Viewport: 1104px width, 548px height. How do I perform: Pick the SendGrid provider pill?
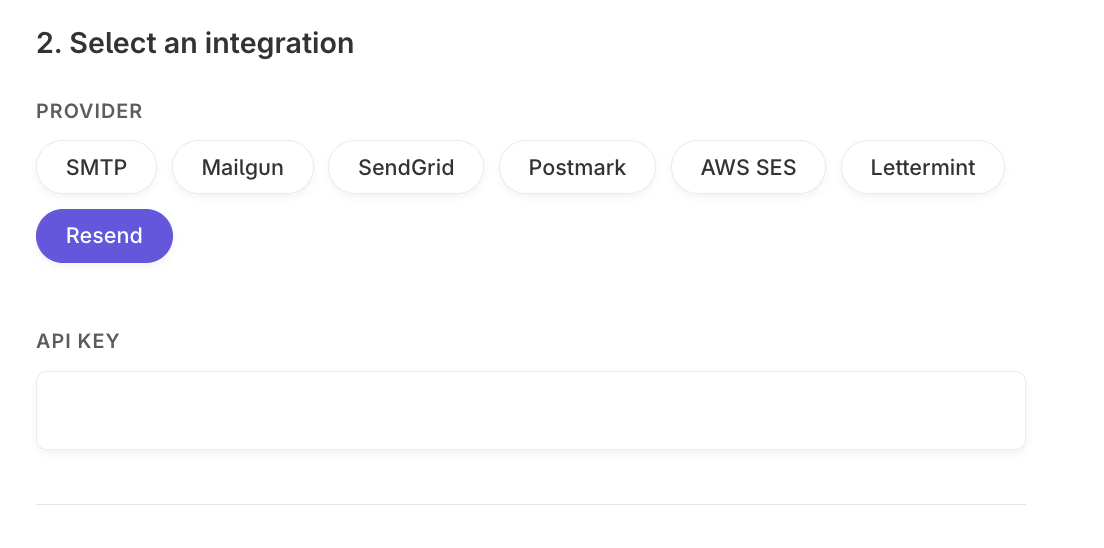[406, 167]
